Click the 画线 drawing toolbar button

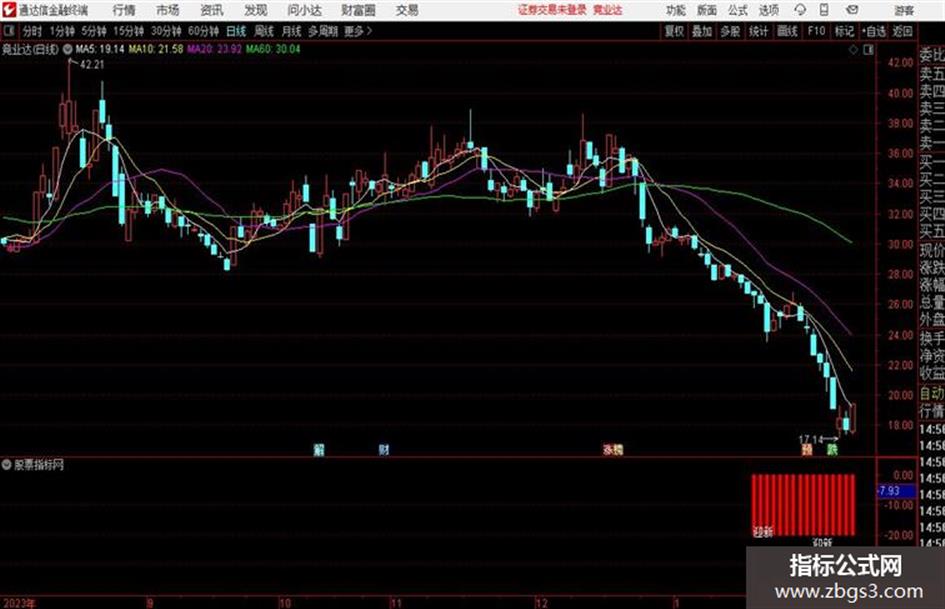(x=787, y=31)
